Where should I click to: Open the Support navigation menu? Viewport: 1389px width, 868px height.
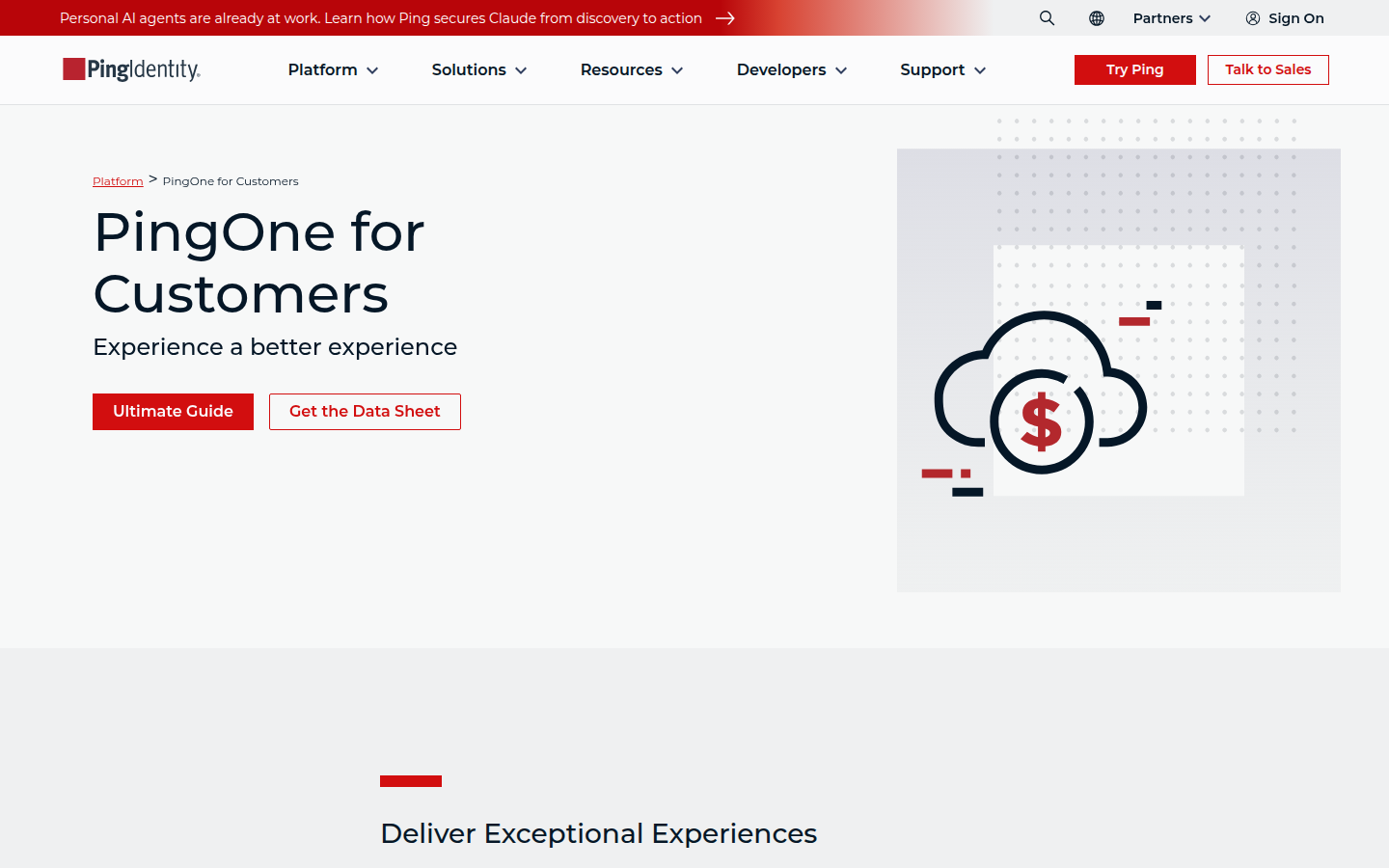942,69
